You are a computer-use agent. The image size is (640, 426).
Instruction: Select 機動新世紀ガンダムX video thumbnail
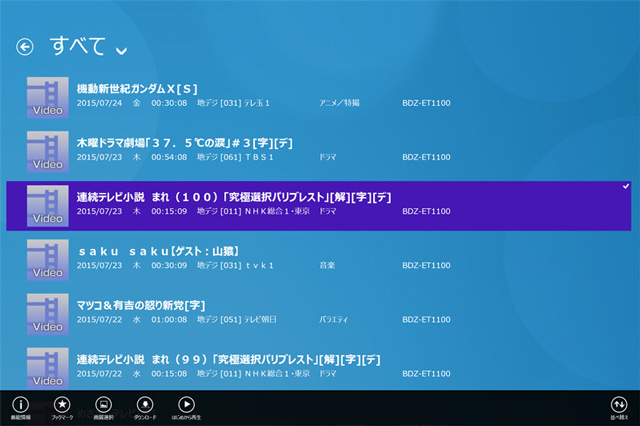(47, 96)
